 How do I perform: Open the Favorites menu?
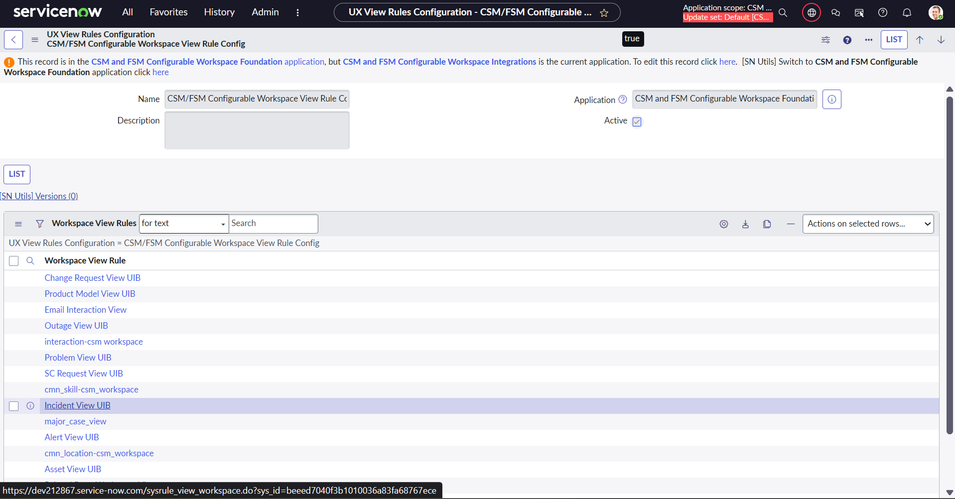pyautogui.click(x=169, y=12)
